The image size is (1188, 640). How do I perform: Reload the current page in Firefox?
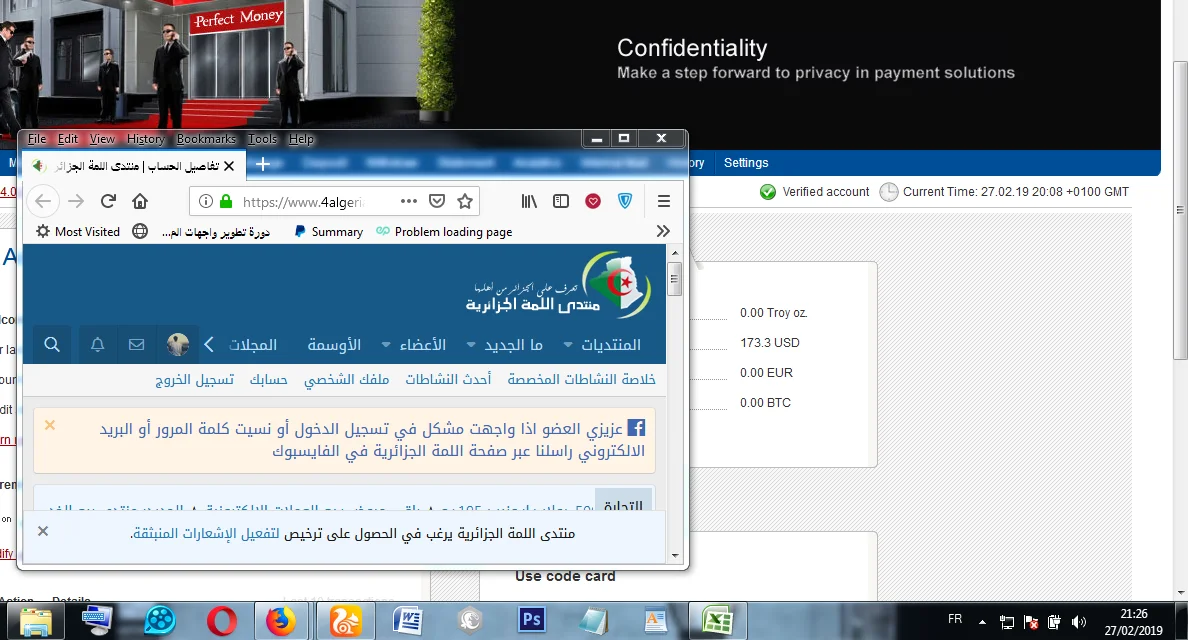coord(109,201)
